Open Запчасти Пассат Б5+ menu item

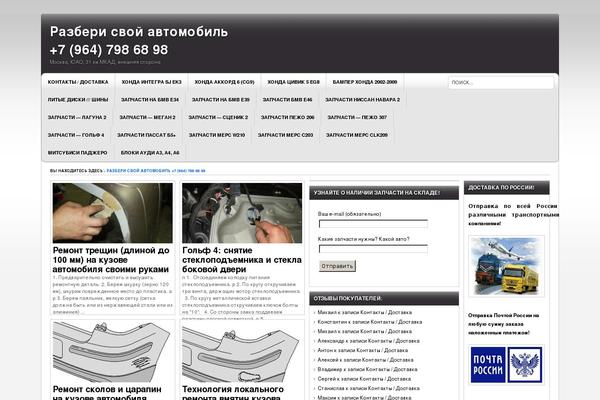(x=146, y=135)
